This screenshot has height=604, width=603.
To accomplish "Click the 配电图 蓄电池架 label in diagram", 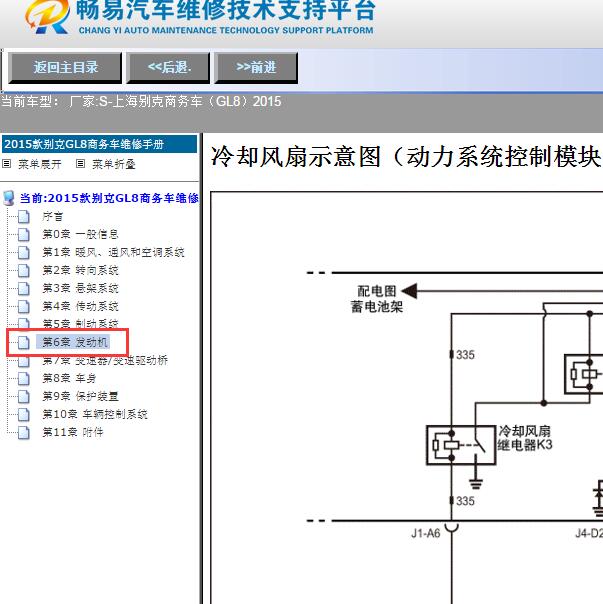I will click(x=376, y=299).
